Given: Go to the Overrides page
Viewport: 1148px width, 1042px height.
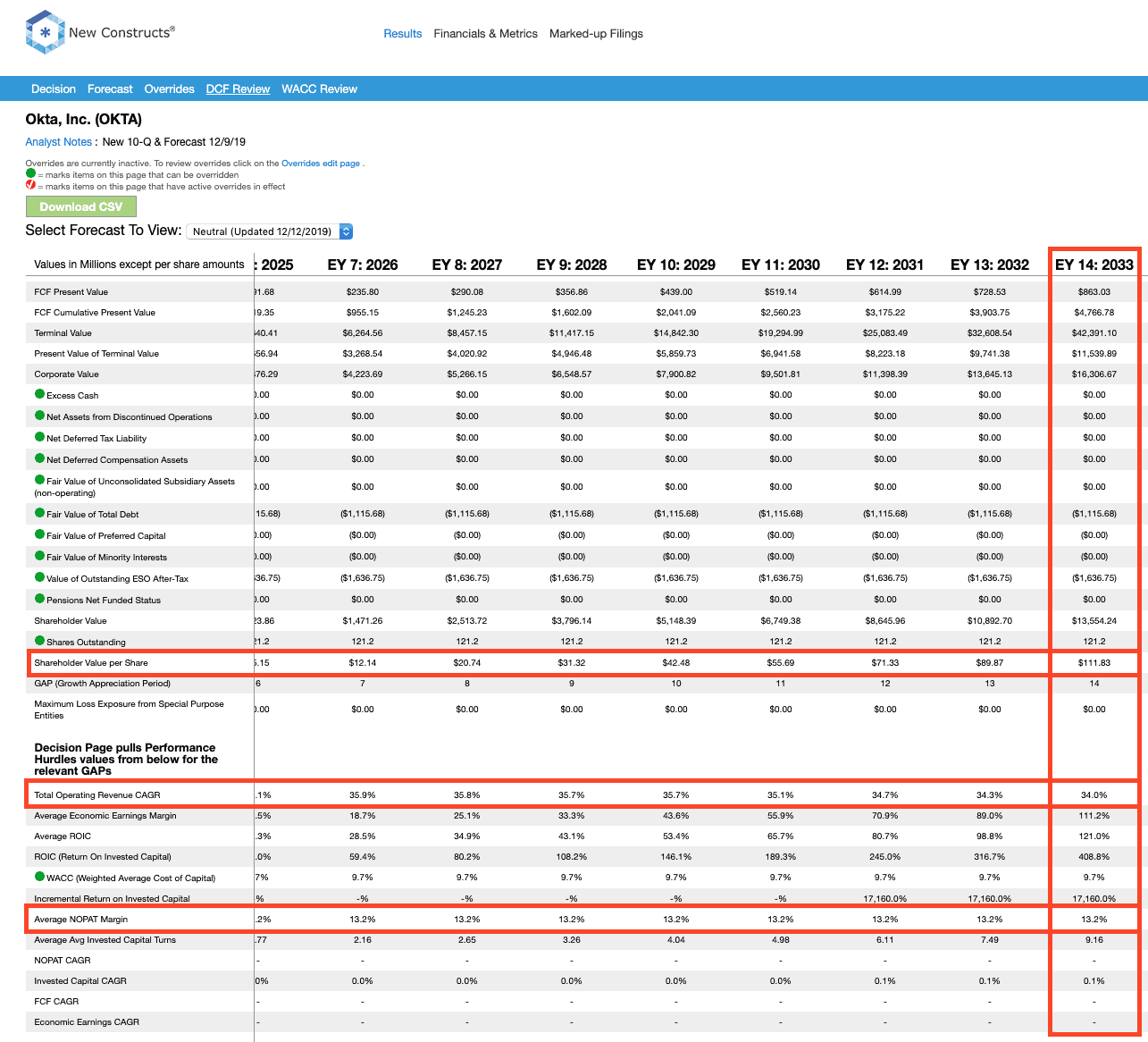Looking at the screenshot, I should pyautogui.click(x=170, y=89).
